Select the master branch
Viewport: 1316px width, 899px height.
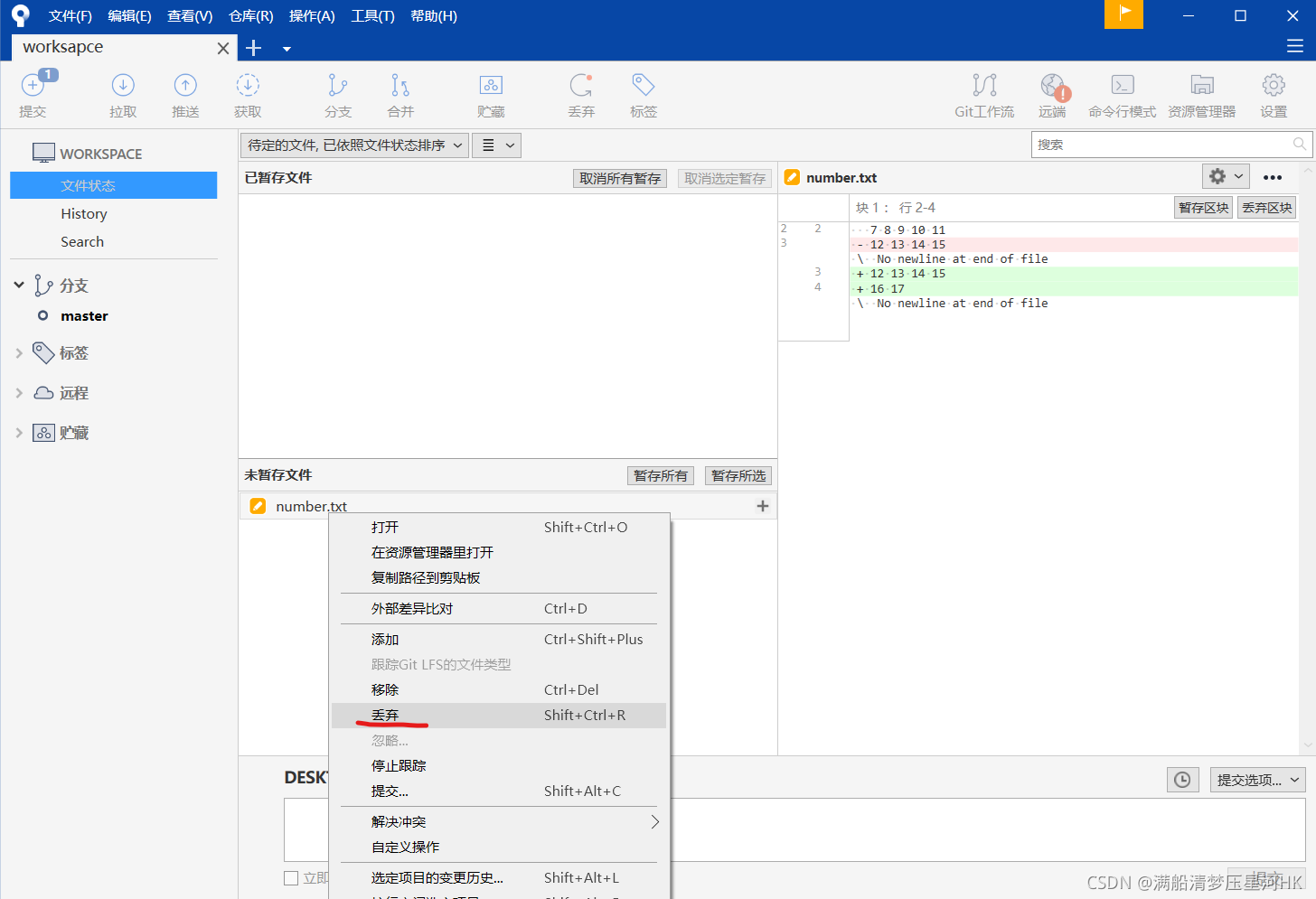click(84, 315)
